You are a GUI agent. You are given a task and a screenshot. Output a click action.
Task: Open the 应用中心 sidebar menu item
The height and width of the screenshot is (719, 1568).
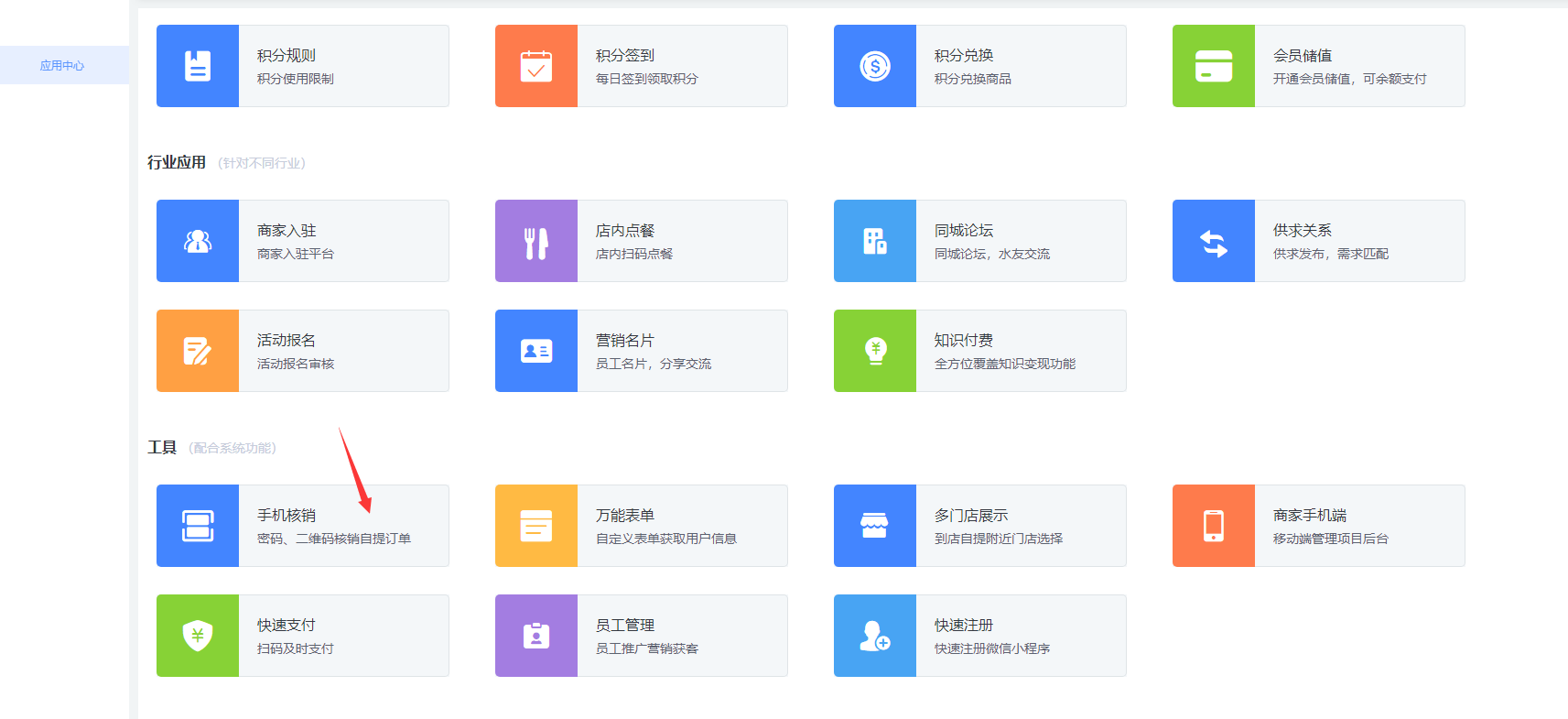62,65
